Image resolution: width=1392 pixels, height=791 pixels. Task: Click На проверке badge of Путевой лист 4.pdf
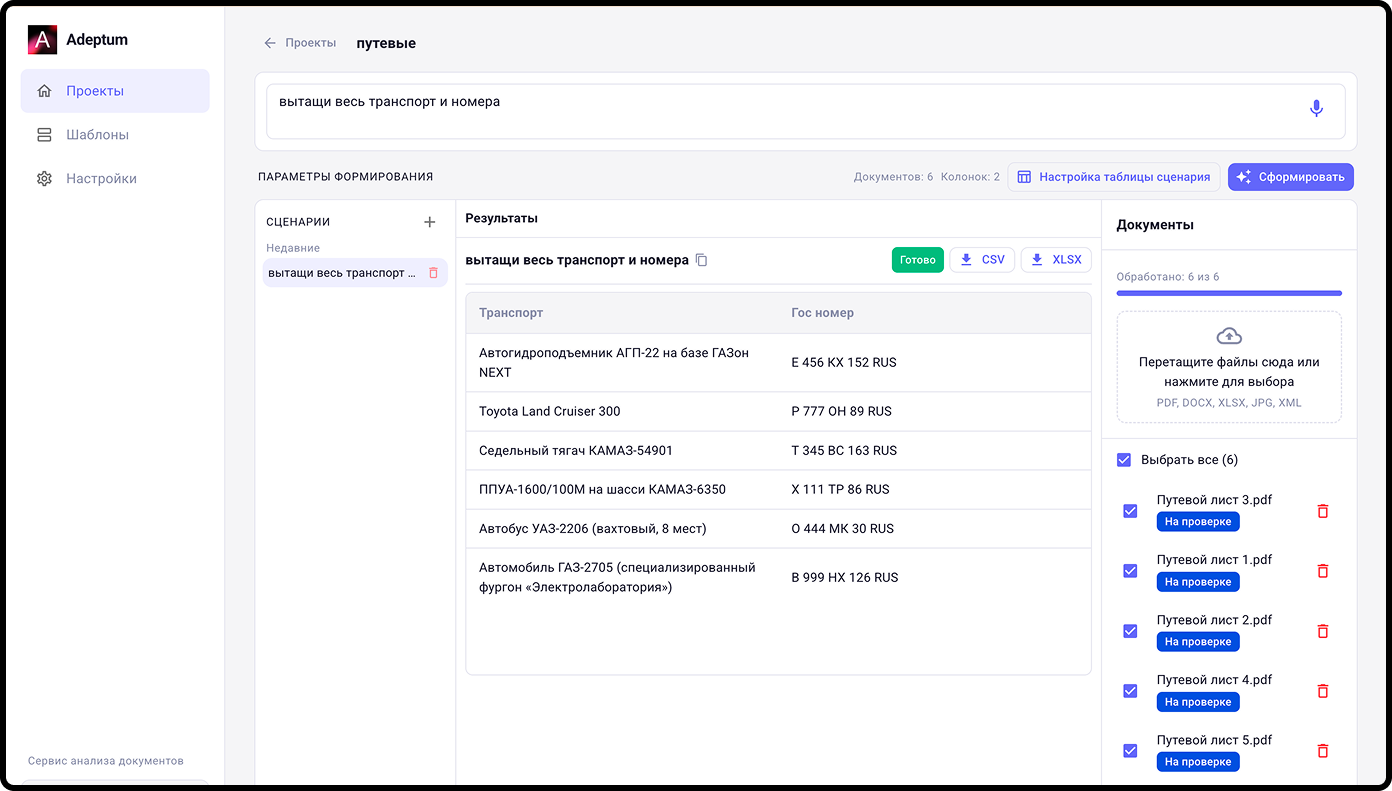[1198, 702]
